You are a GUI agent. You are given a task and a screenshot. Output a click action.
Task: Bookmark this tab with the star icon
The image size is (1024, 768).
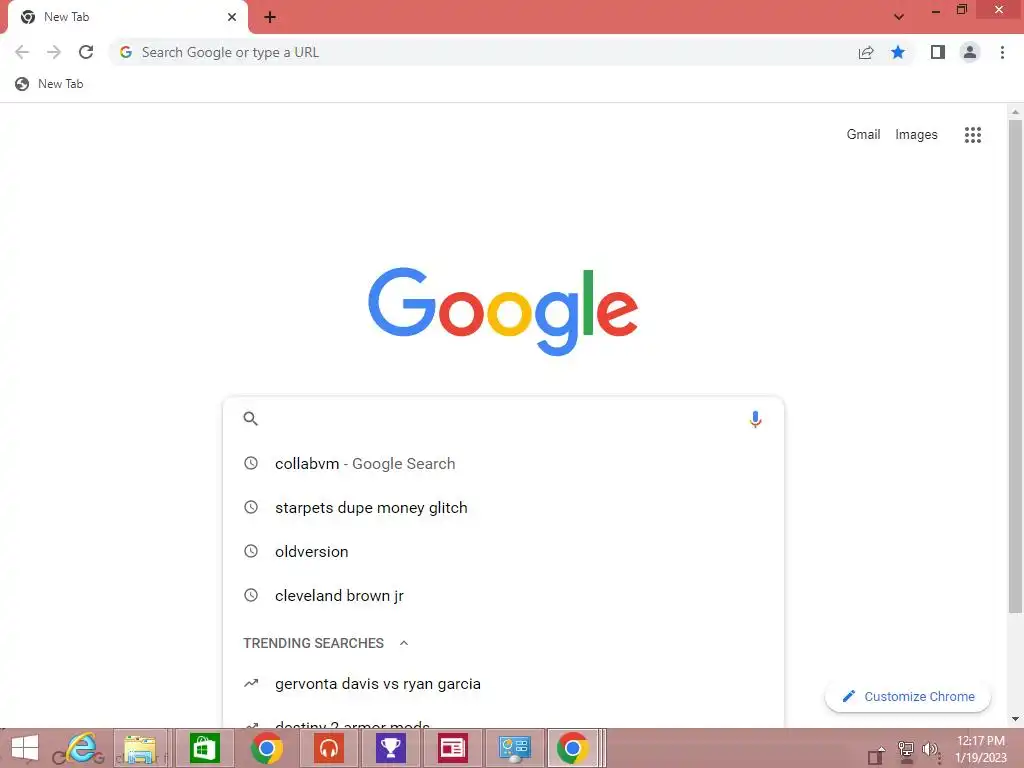[898, 52]
